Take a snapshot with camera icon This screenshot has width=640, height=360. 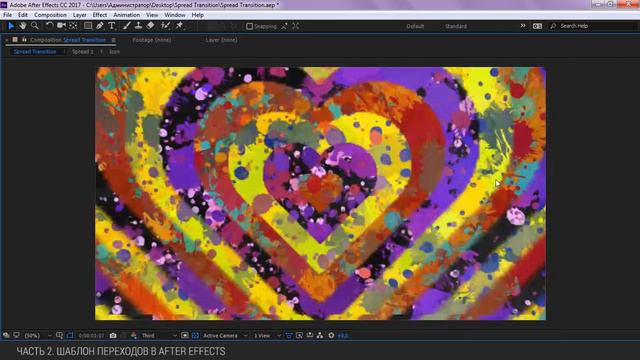[x=113, y=336]
